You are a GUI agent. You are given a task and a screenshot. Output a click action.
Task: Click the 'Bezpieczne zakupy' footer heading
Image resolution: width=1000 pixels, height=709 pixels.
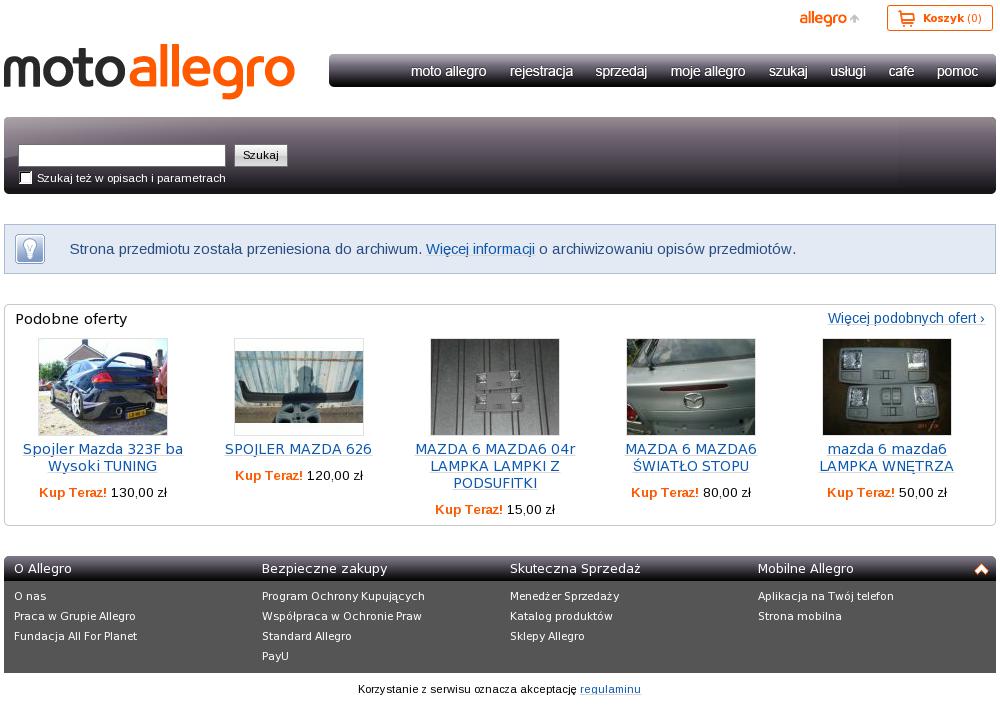pos(325,569)
